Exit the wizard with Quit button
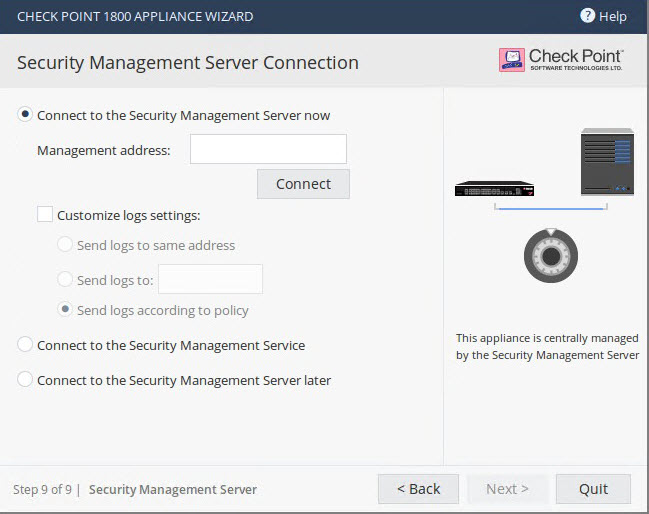 click(593, 489)
